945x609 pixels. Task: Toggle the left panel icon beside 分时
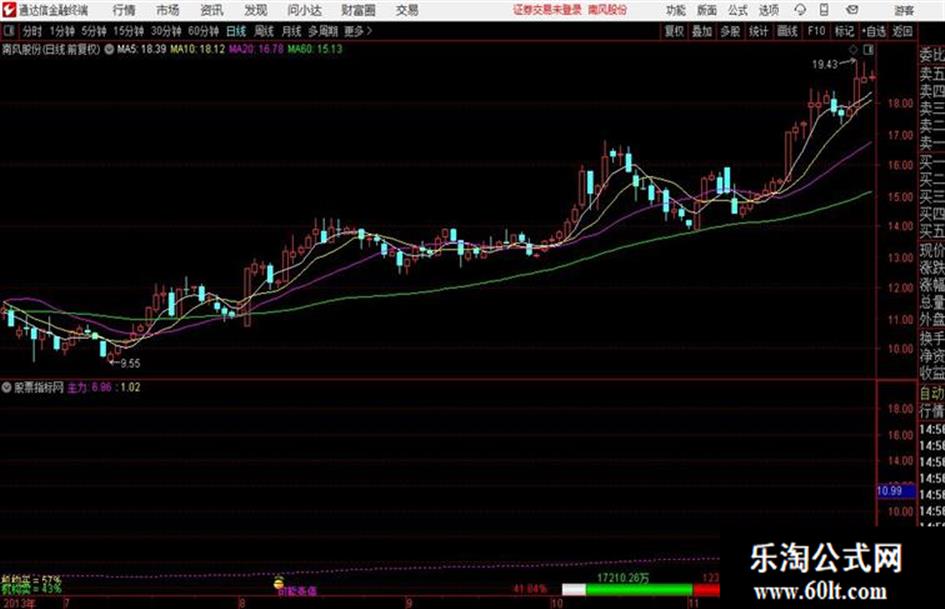click(x=9, y=31)
